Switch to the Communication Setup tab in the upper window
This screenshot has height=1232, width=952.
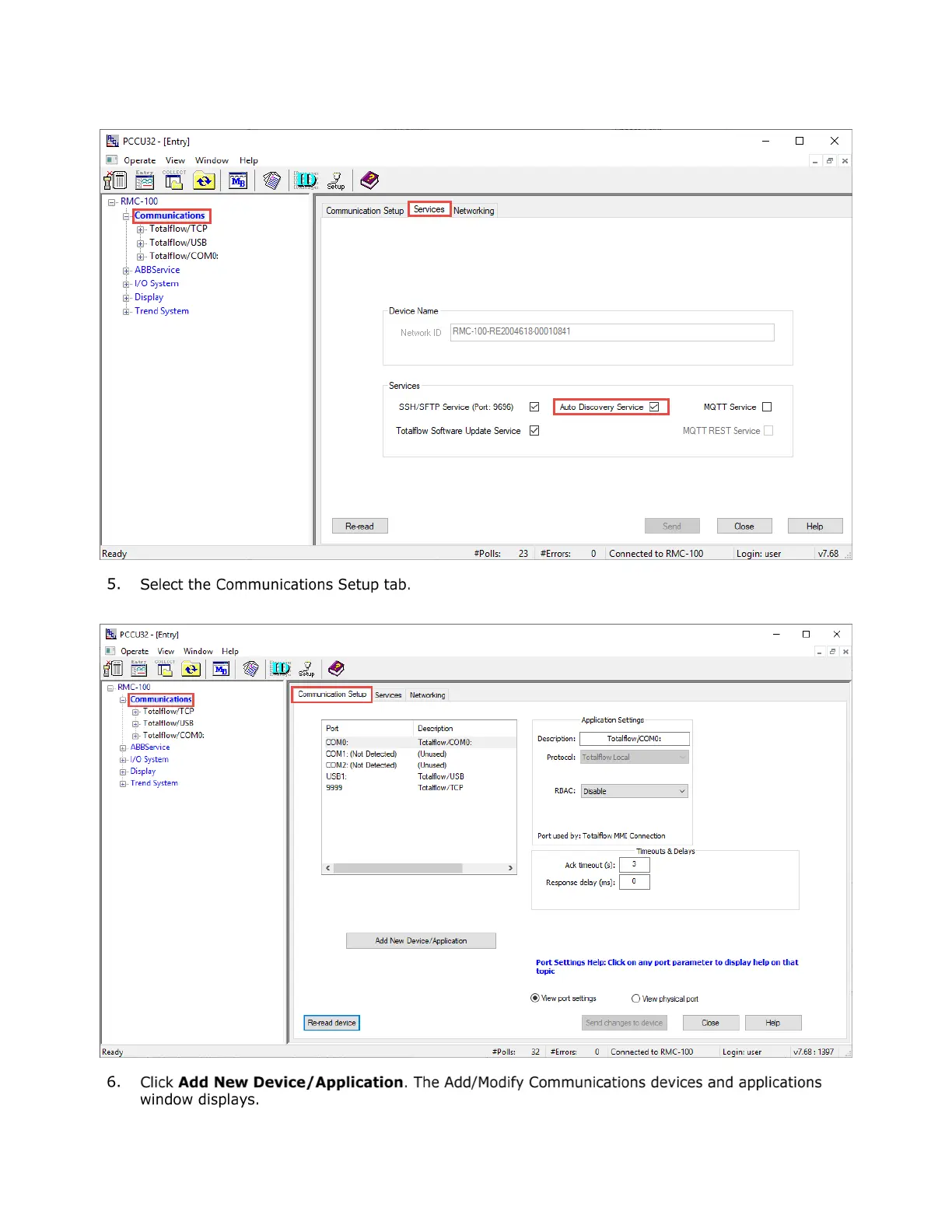365,211
